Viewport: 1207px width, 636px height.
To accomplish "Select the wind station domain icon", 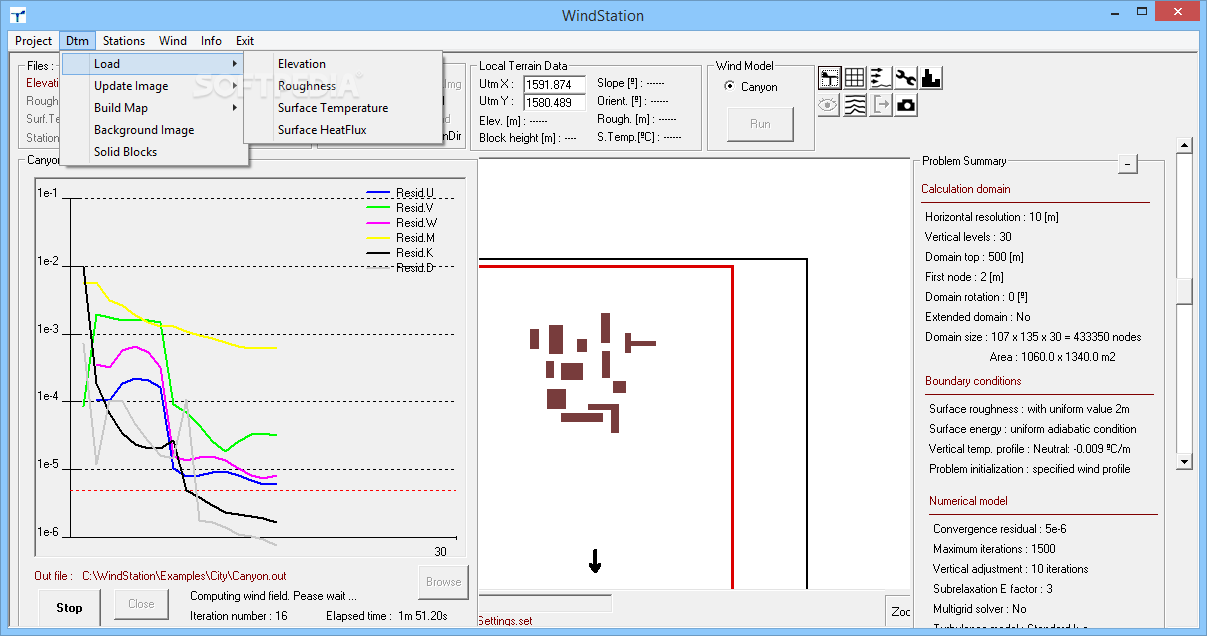I will click(x=829, y=78).
